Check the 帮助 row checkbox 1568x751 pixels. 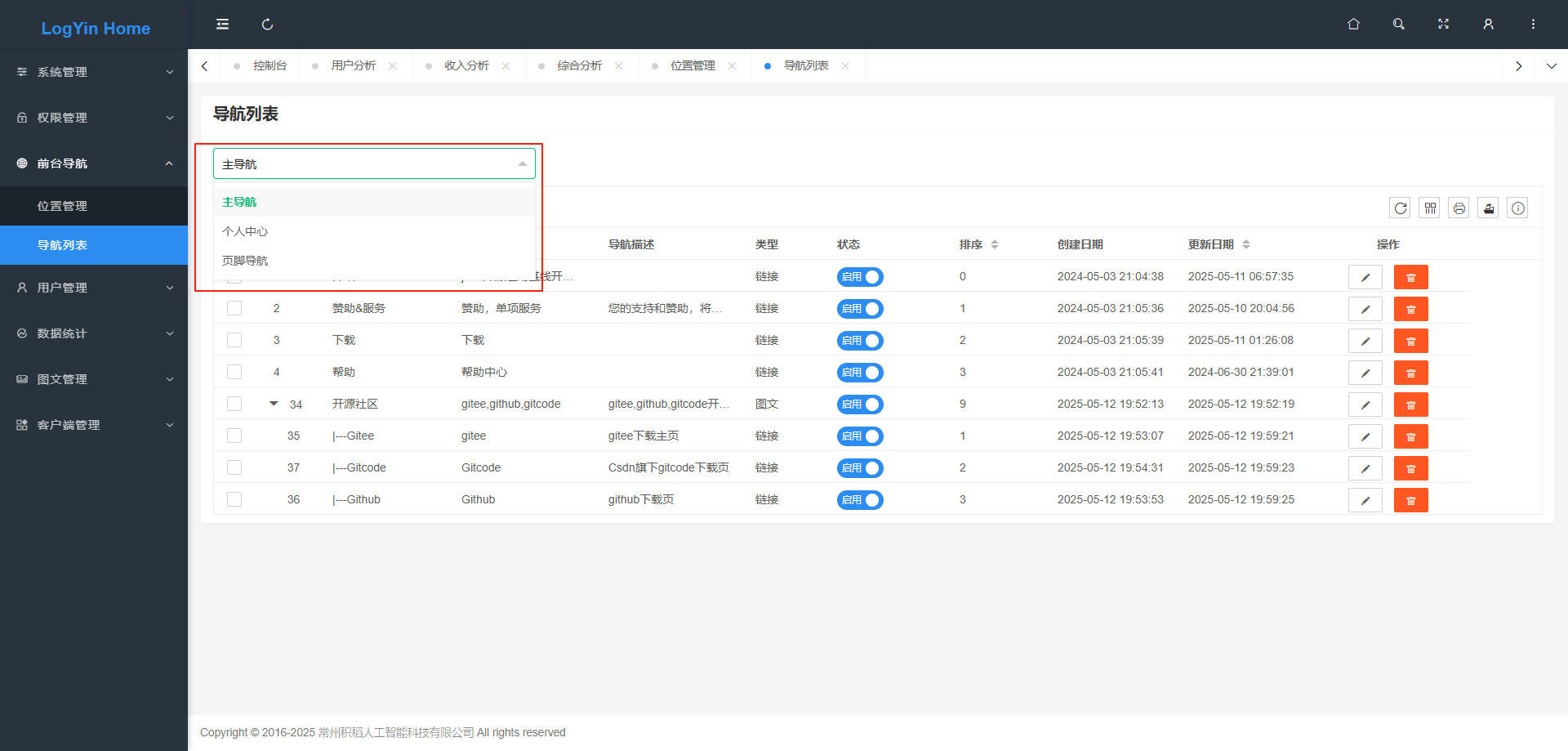(x=234, y=372)
